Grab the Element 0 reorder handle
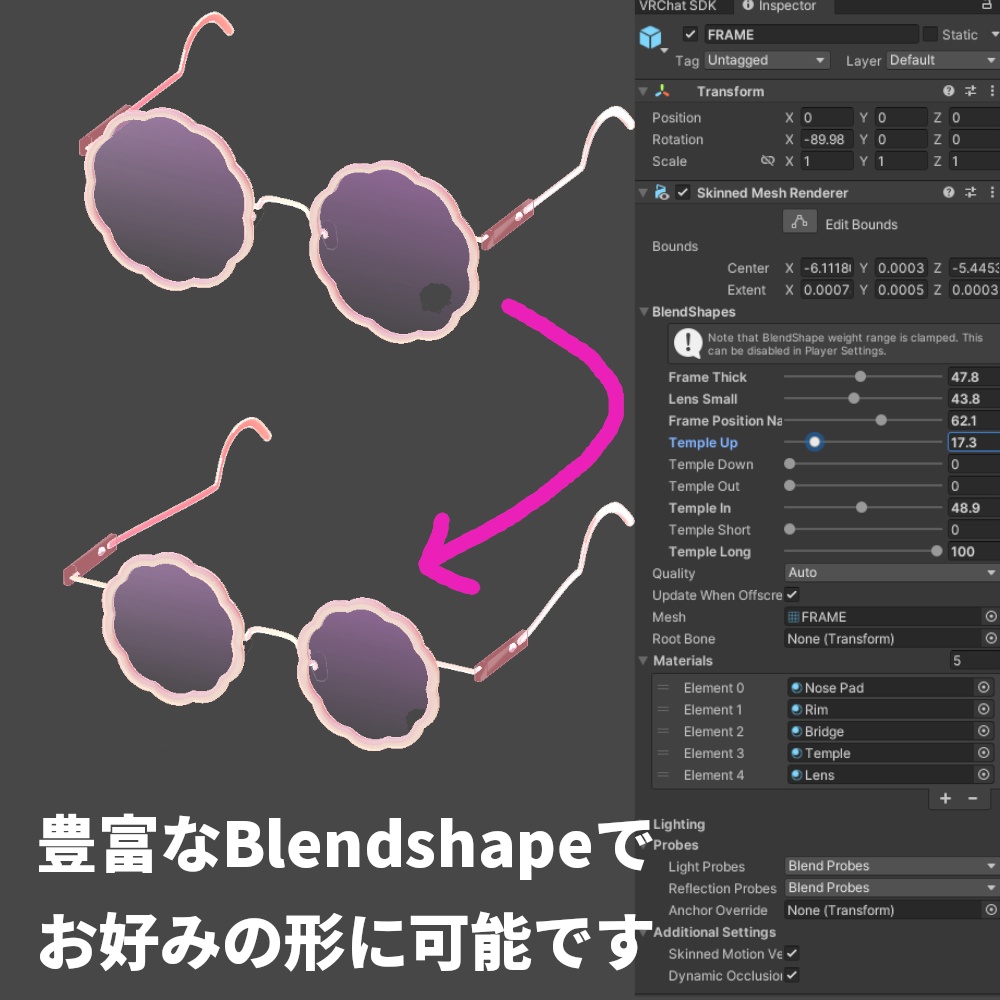This screenshot has height=1000, width=1000. [x=663, y=688]
